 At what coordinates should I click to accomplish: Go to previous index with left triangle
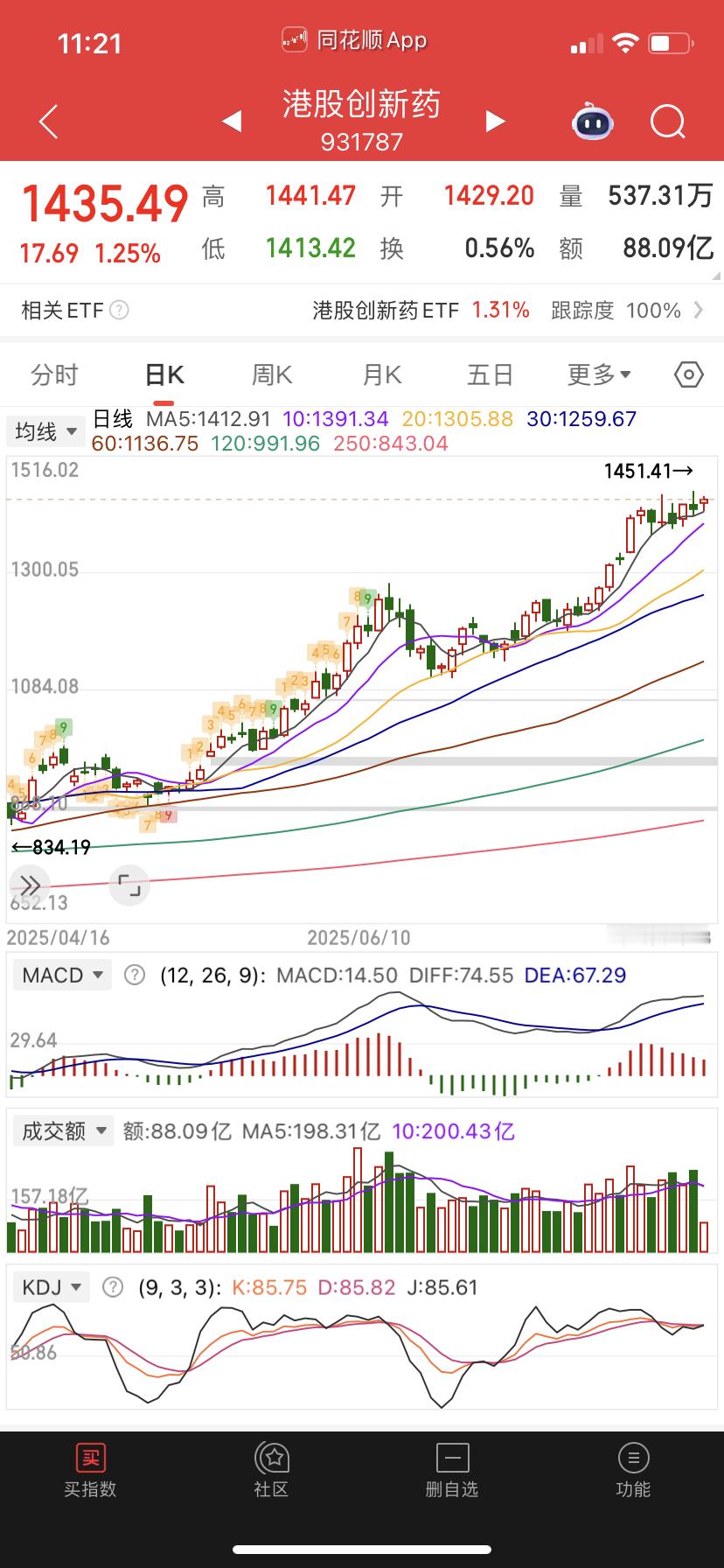pos(232,121)
